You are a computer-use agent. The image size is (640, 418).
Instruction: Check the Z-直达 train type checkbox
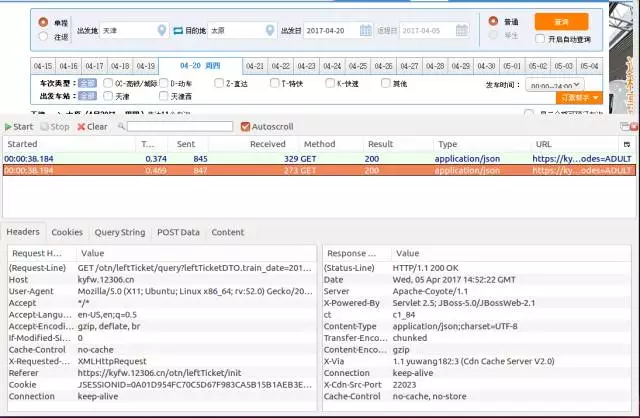(219, 83)
